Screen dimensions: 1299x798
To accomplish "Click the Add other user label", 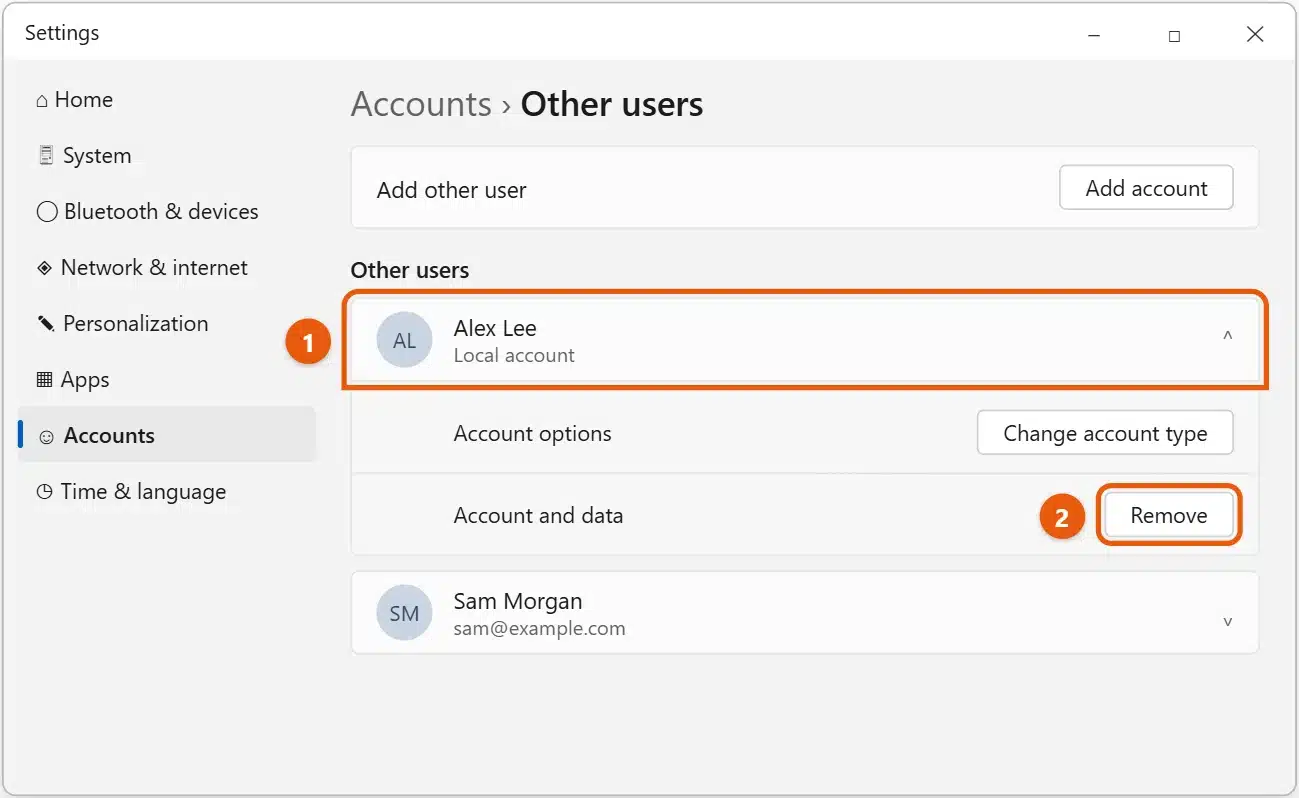I will pyautogui.click(x=452, y=190).
